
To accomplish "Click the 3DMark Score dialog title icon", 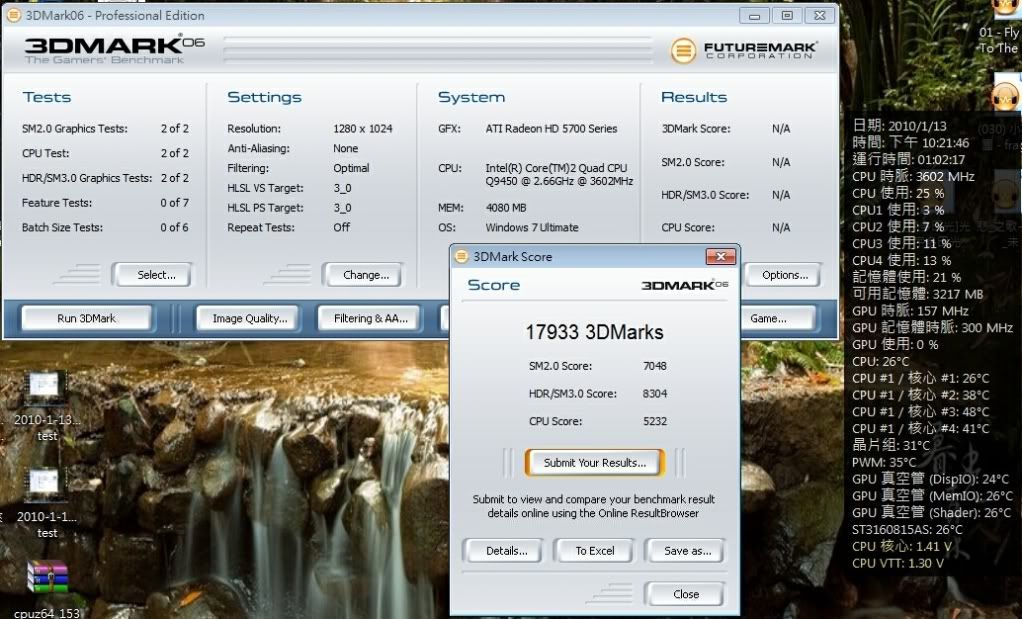I will (x=461, y=257).
